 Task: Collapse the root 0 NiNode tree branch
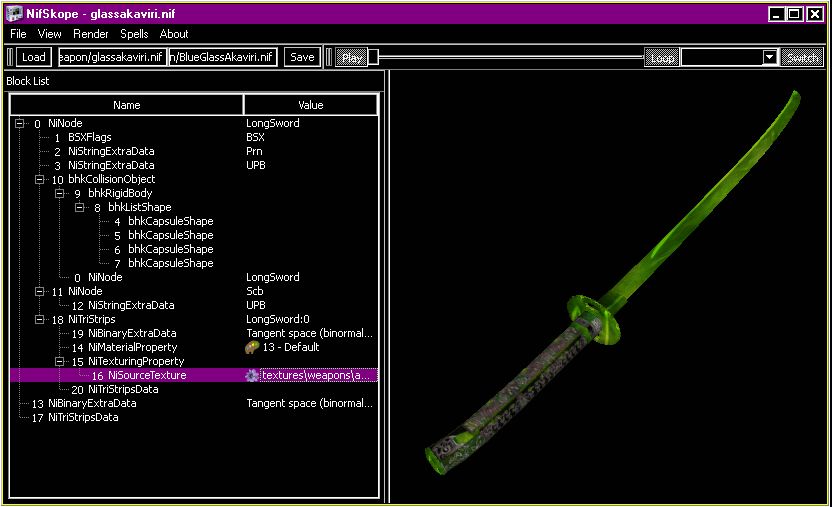click(21, 124)
